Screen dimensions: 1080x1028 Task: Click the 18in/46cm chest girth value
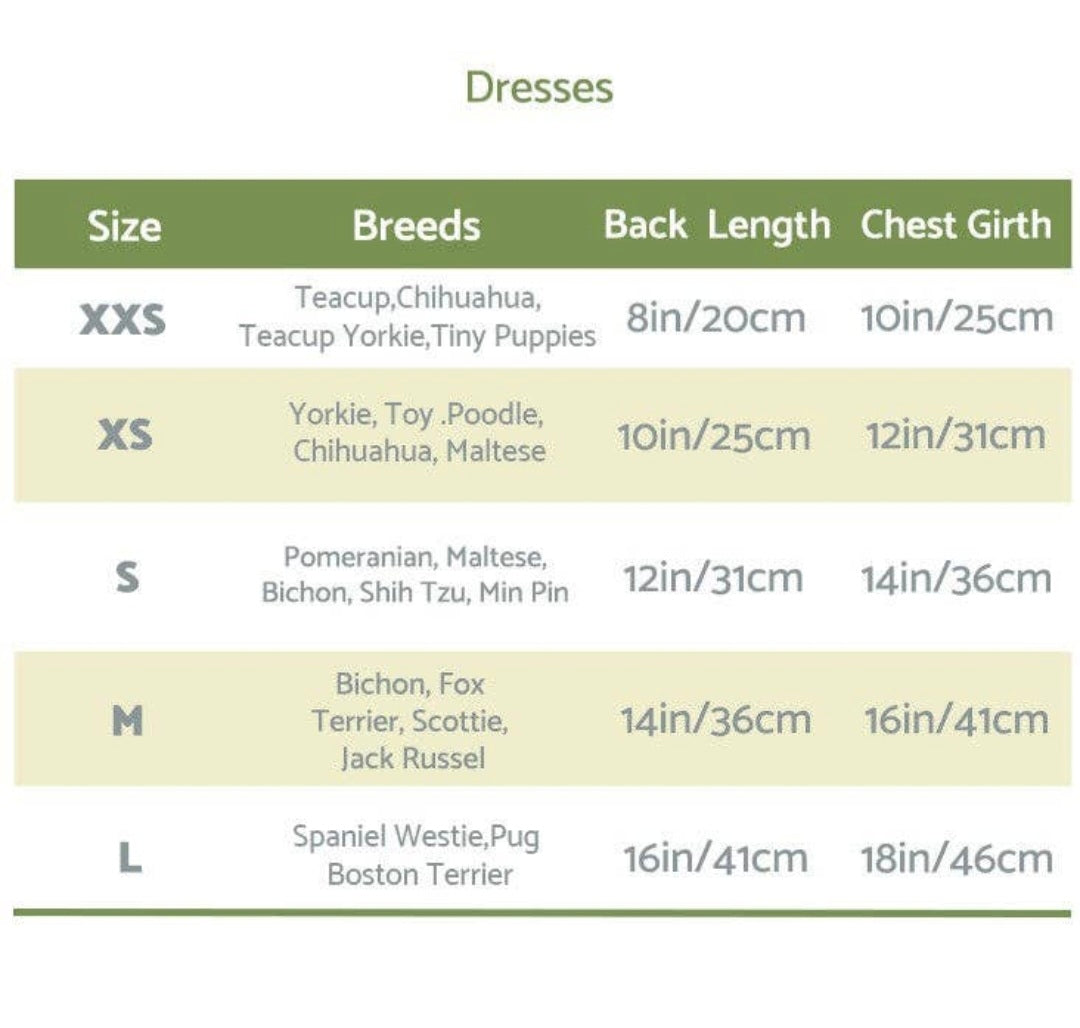click(956, 859)
